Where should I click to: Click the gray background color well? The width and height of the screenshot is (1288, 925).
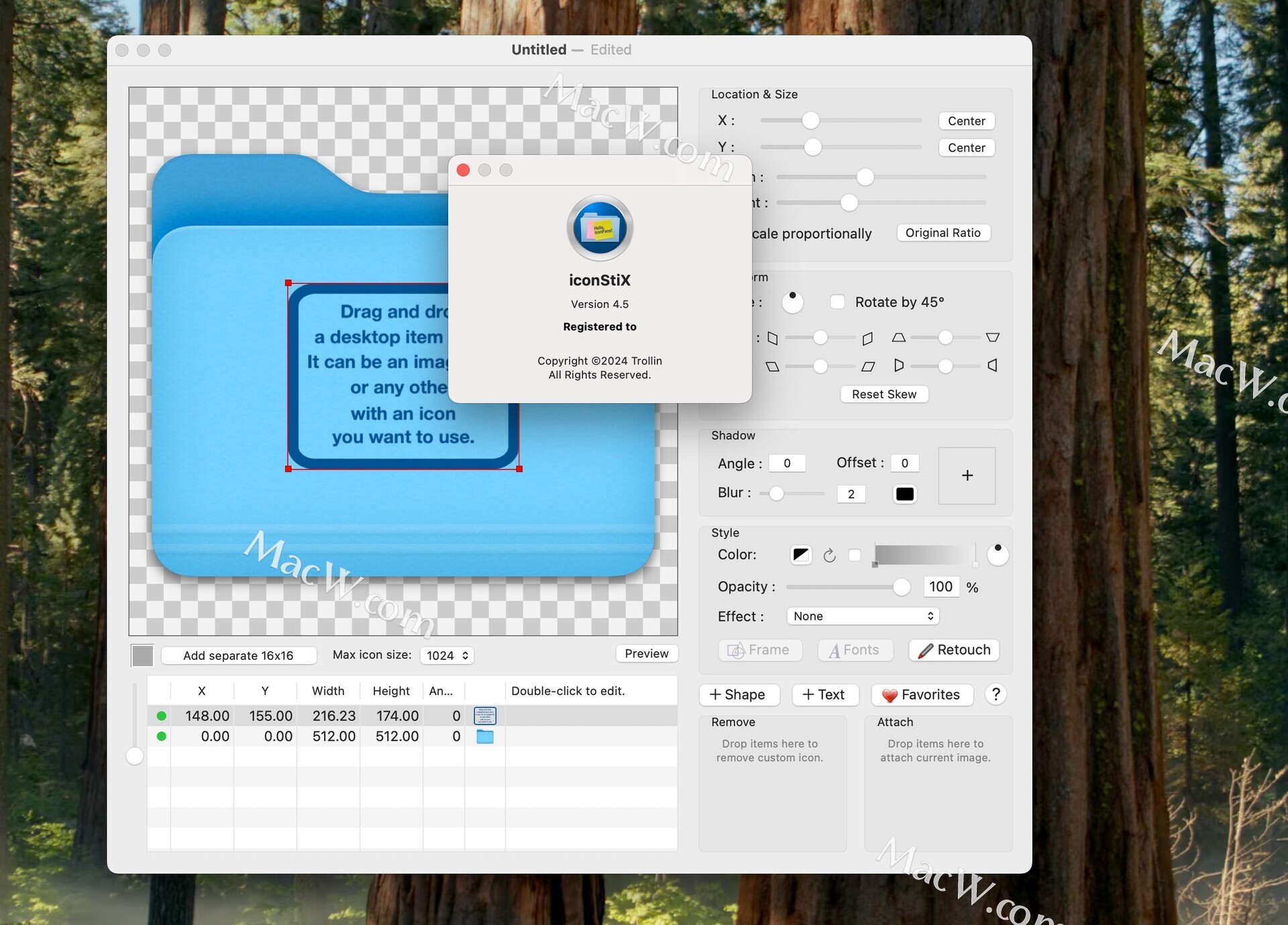tap(142, 655)
